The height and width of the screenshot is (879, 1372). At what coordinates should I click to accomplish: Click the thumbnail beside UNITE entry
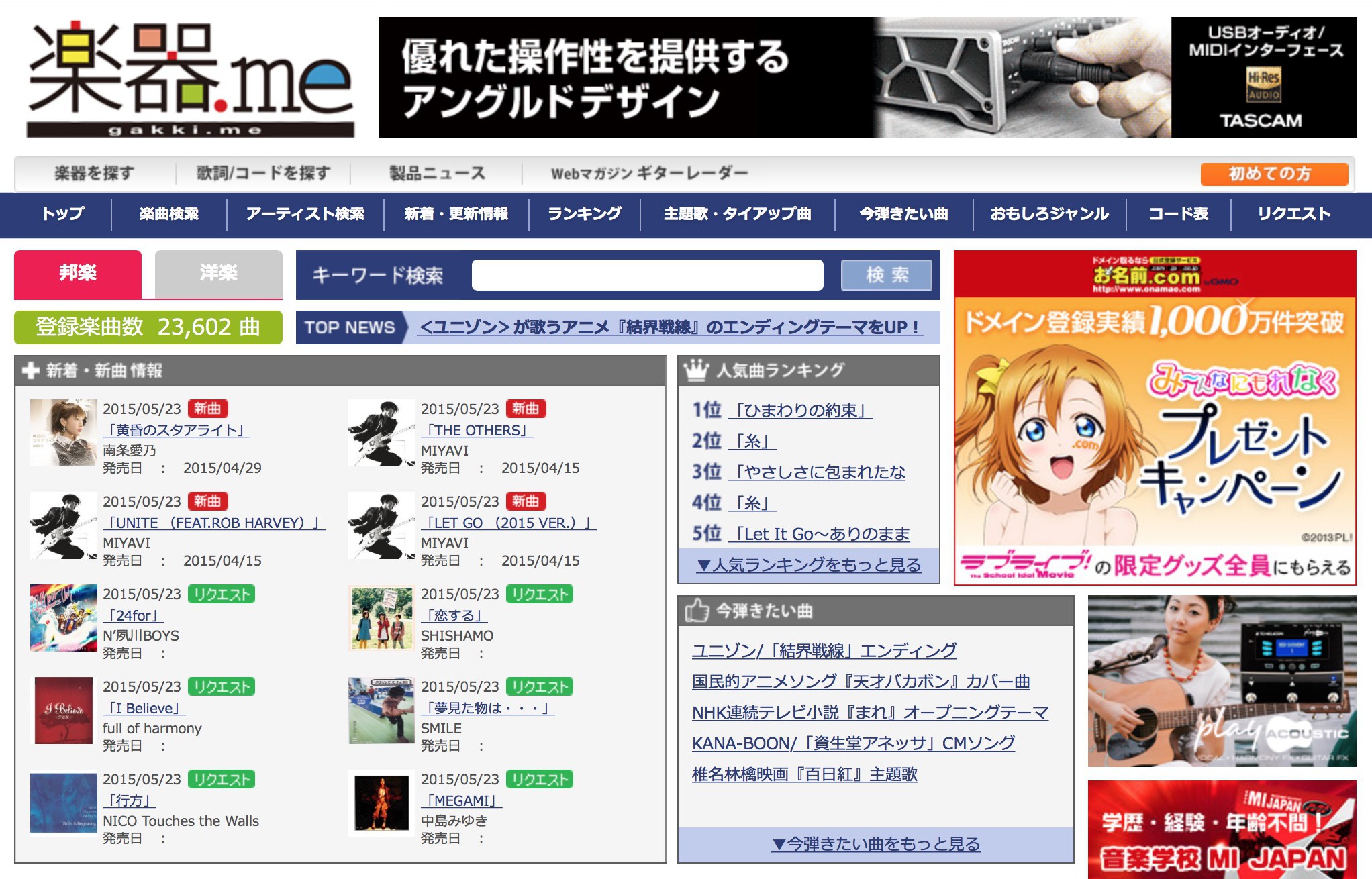(x=64, y=525)
